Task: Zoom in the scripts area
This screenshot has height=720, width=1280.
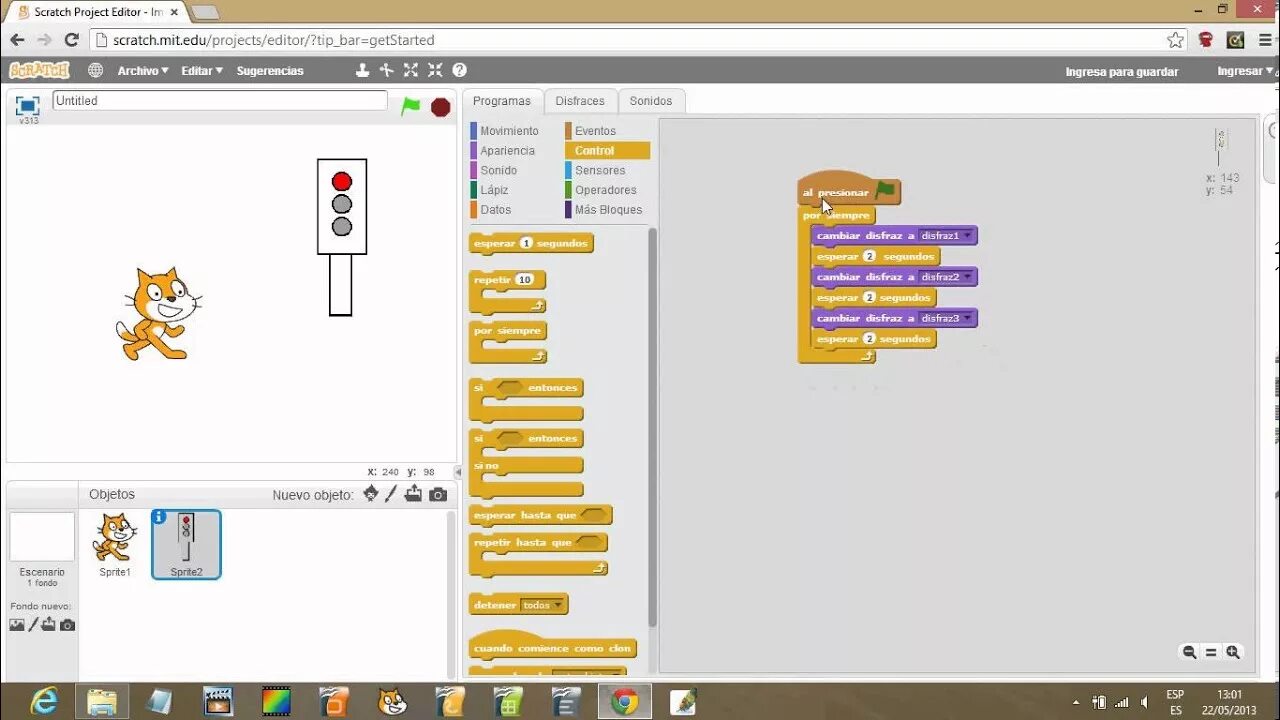Action: coord(1233,652)
